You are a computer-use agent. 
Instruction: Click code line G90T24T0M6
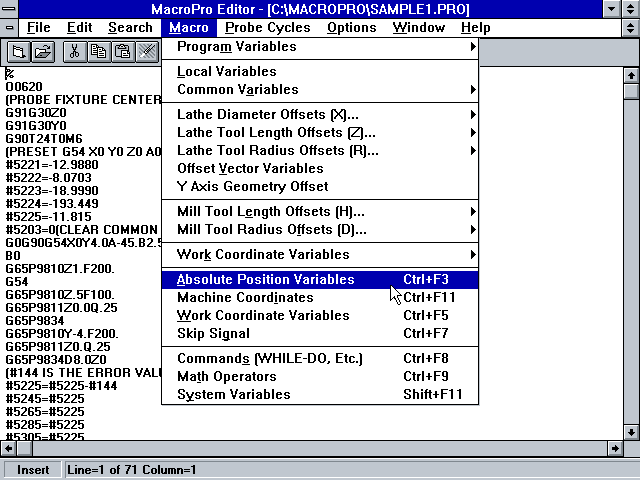pos(44,139)
